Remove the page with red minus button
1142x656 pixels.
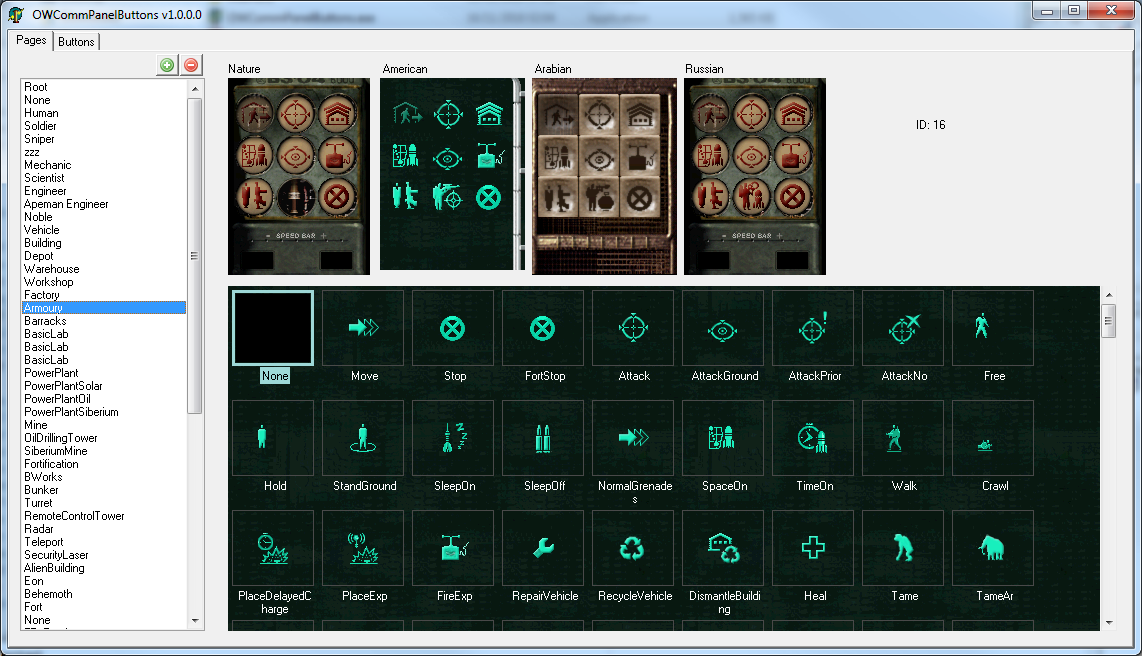click(191, 65)
